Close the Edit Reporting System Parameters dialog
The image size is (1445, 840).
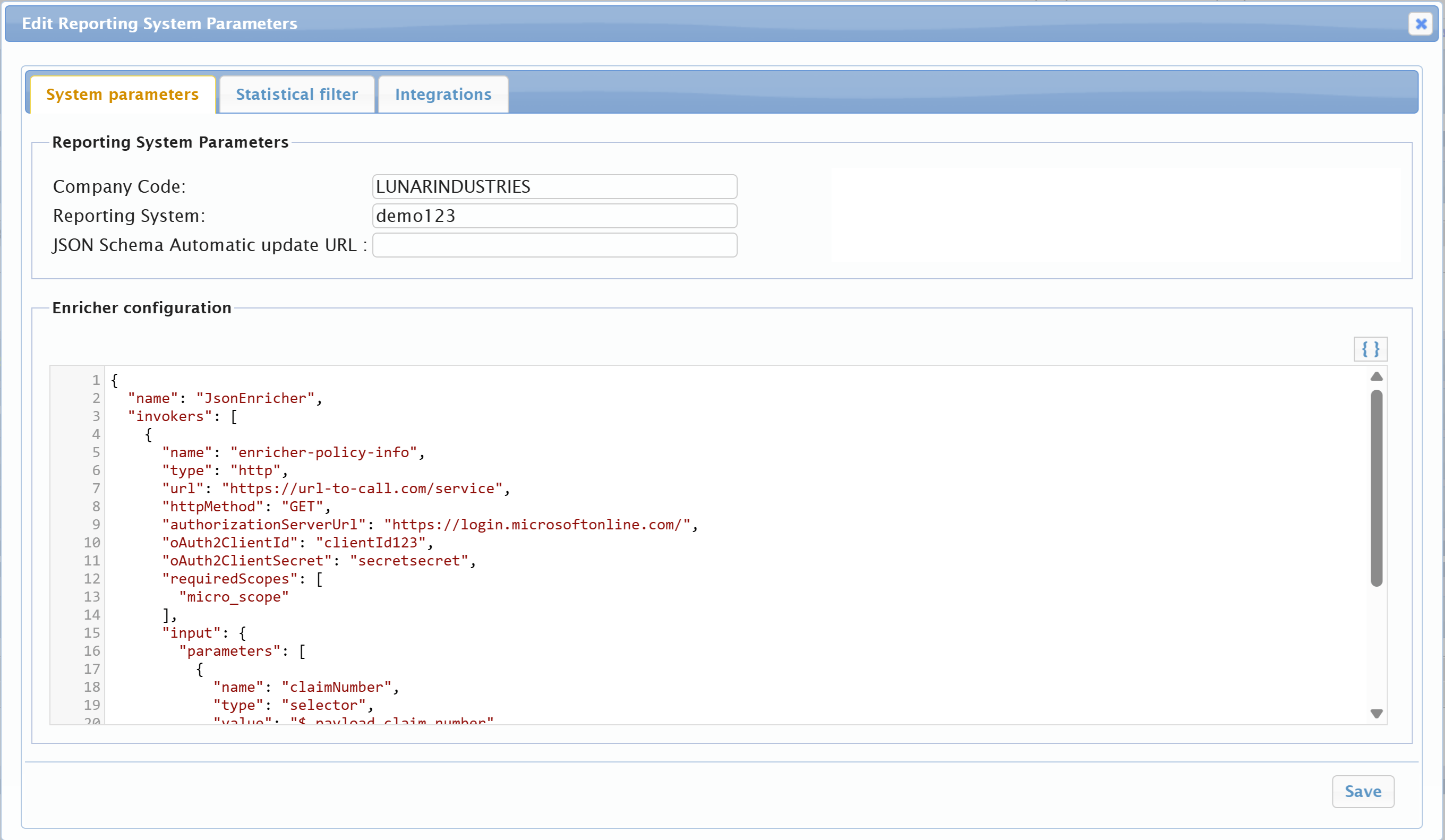1421,23
